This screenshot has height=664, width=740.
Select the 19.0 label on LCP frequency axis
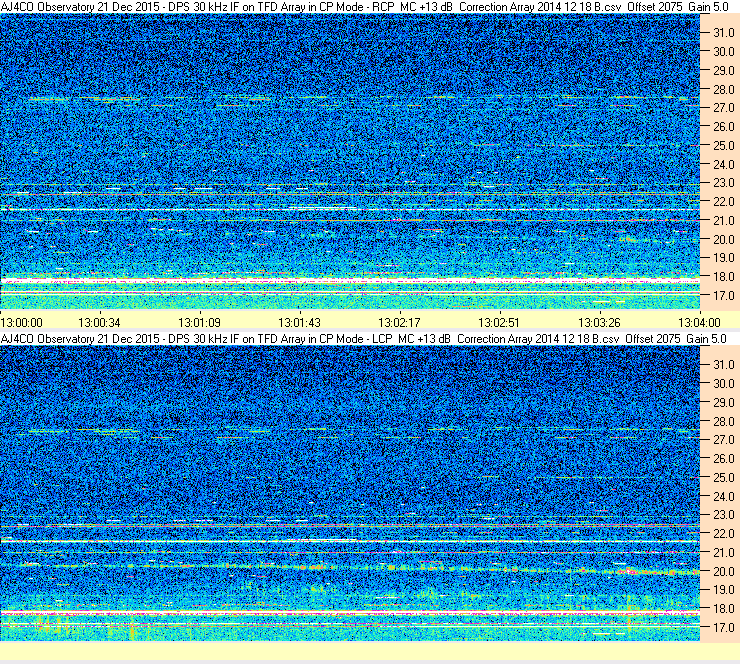click(723, 590)
